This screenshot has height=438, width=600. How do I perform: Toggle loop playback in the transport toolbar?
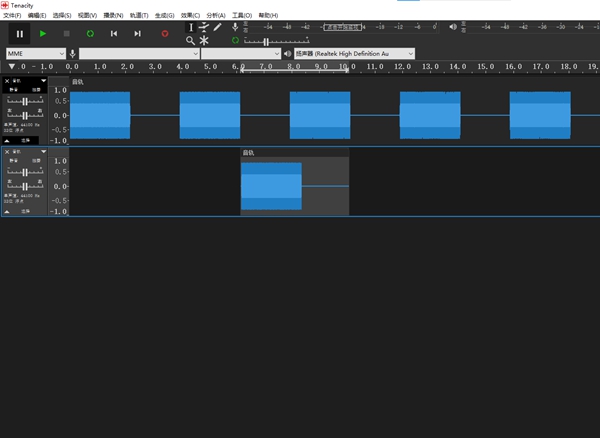[90, 34]
